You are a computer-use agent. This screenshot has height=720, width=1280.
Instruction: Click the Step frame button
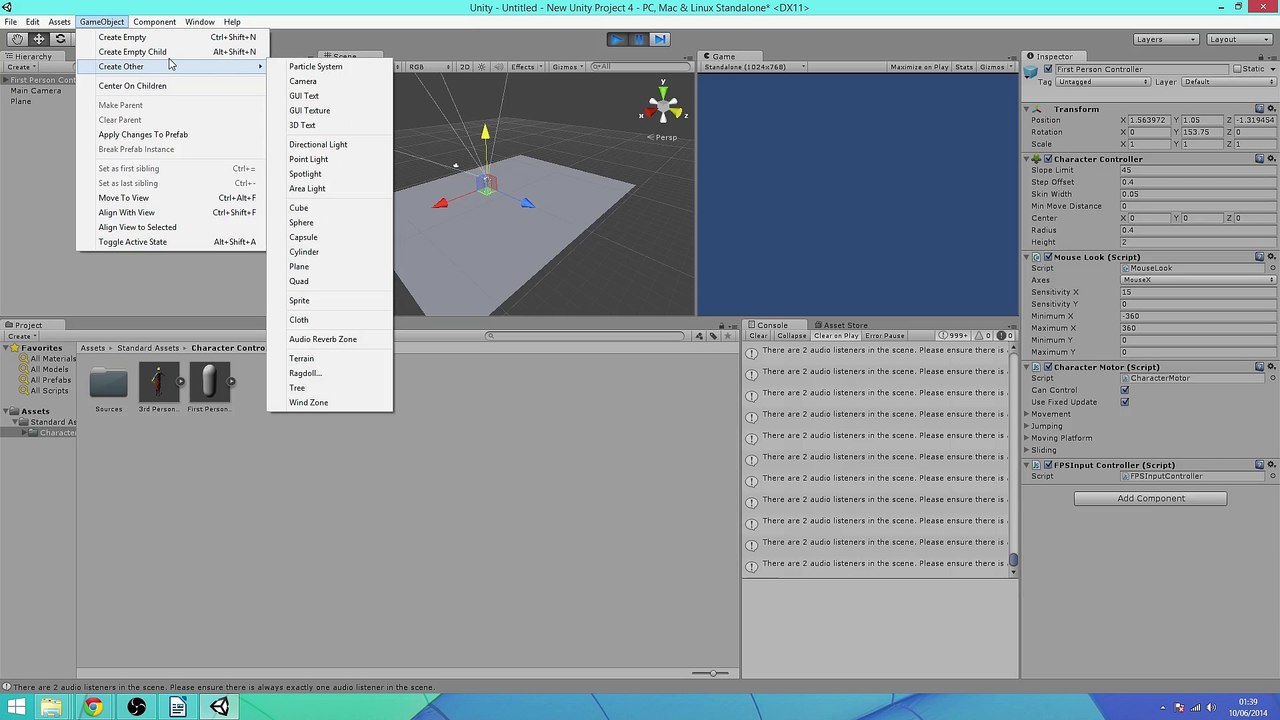click(660, 39)
